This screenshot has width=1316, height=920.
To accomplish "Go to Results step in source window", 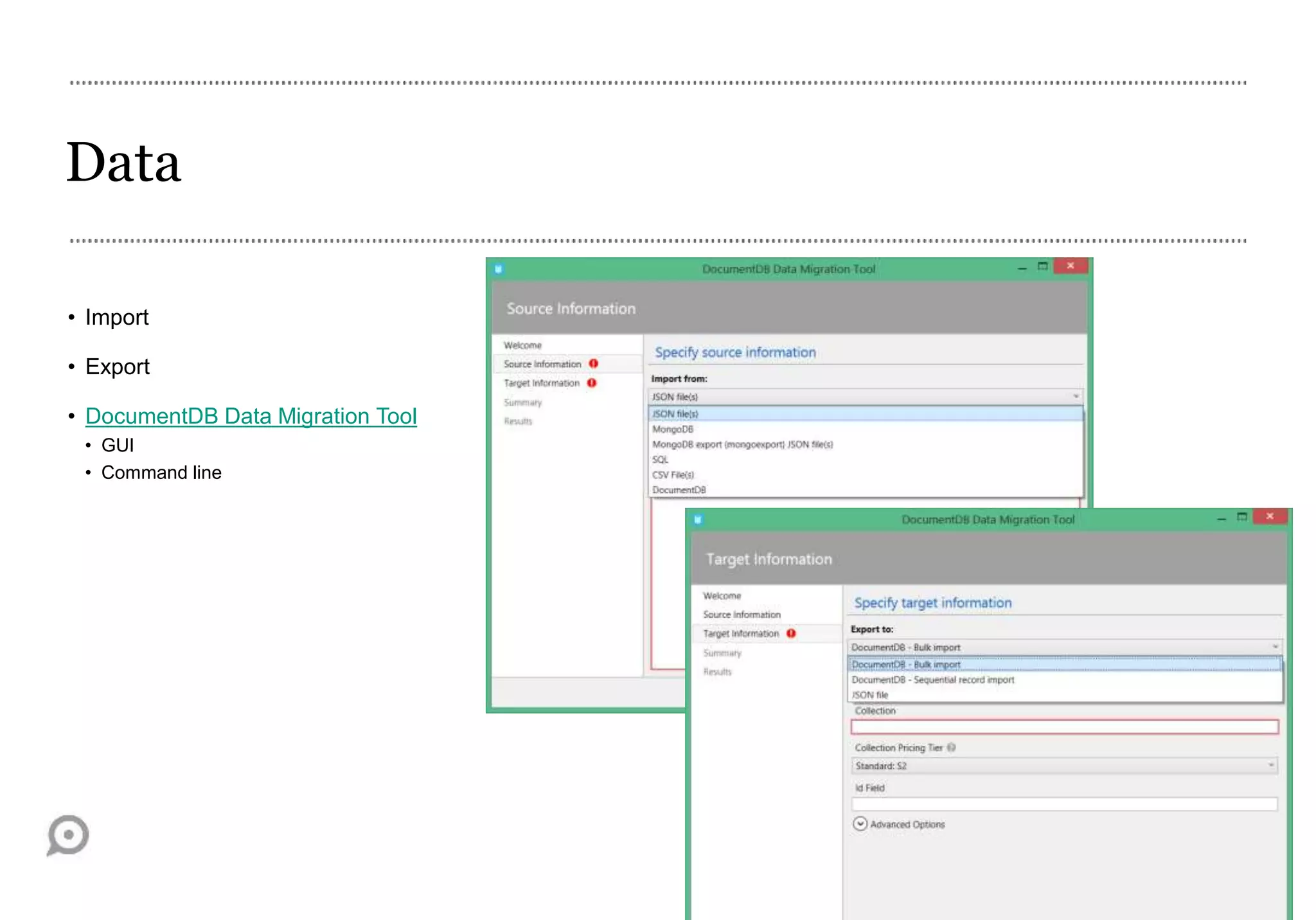I will click(x=518, y=421).
